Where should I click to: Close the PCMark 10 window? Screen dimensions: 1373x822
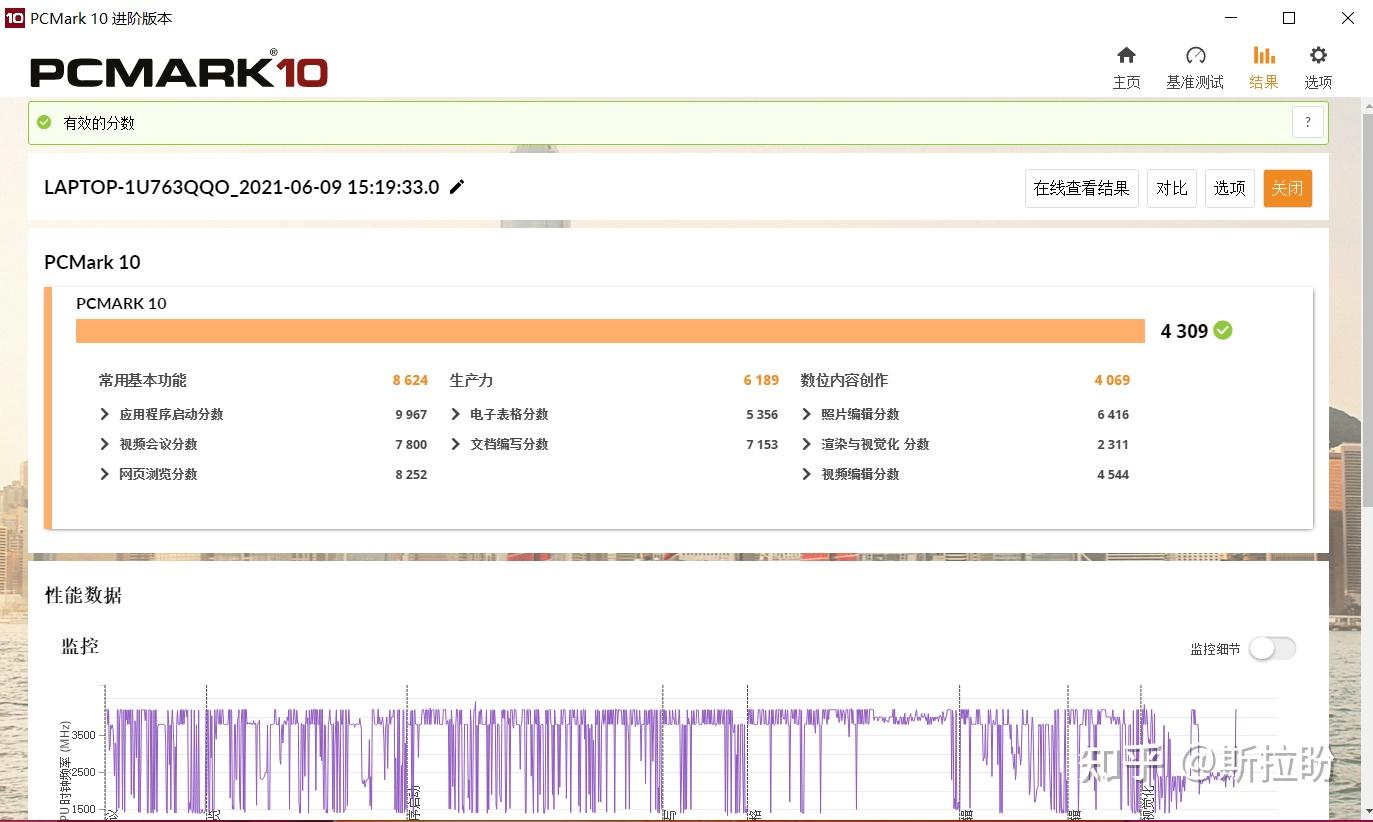coord(1347,18)
